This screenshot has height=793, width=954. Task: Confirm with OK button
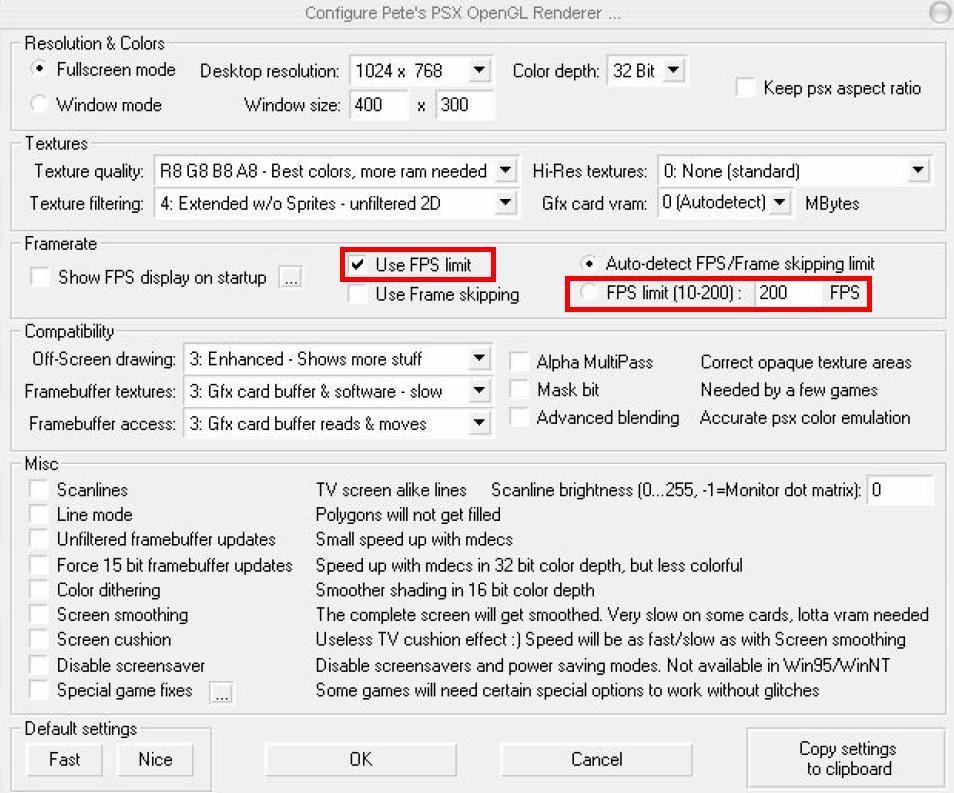pyautogui.click(x=360, y=760)
